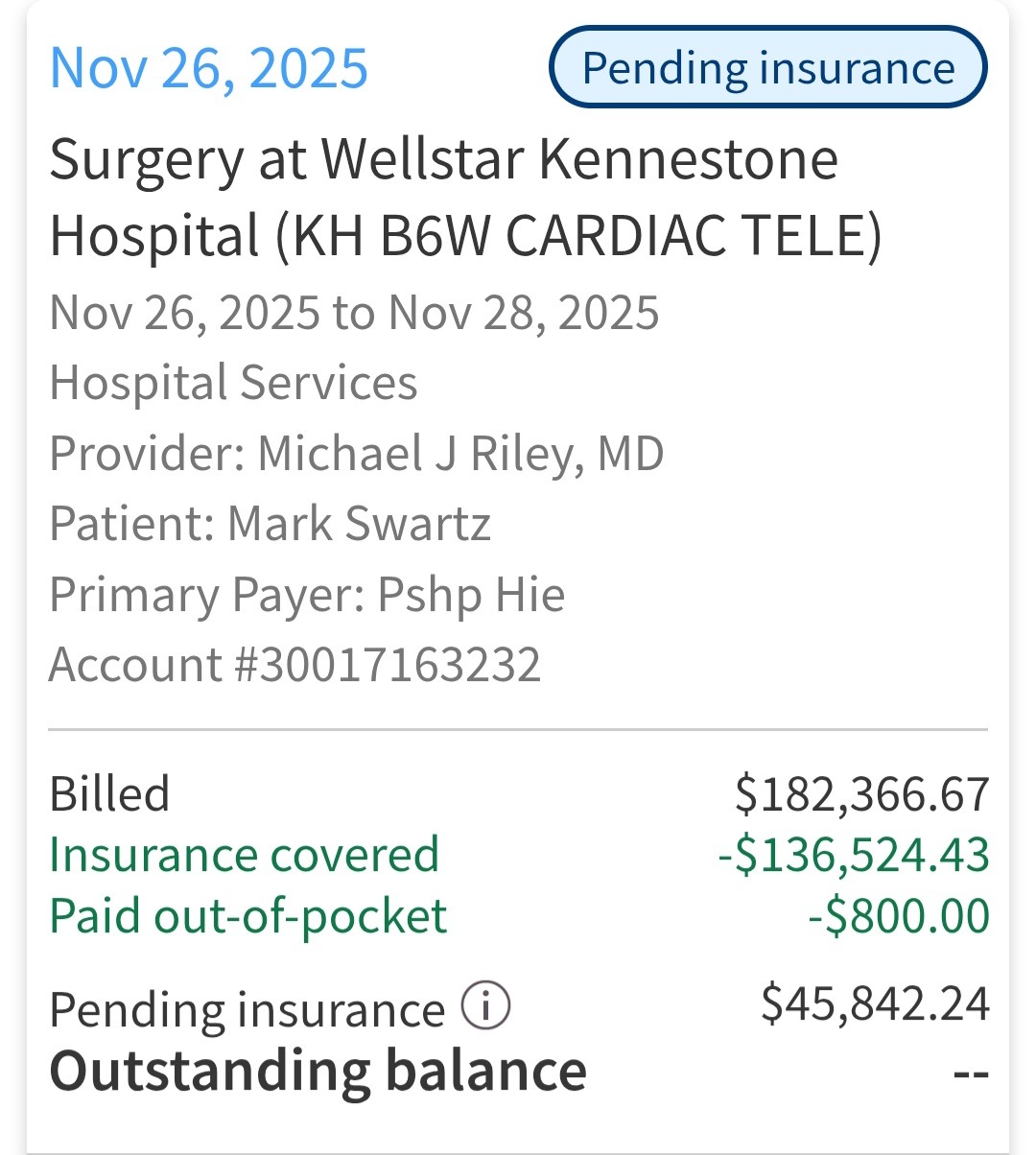Tap the Pending insurance status badge
Image resolution: width=1036 pixels, height=1155 pixels.
[767, 68]
